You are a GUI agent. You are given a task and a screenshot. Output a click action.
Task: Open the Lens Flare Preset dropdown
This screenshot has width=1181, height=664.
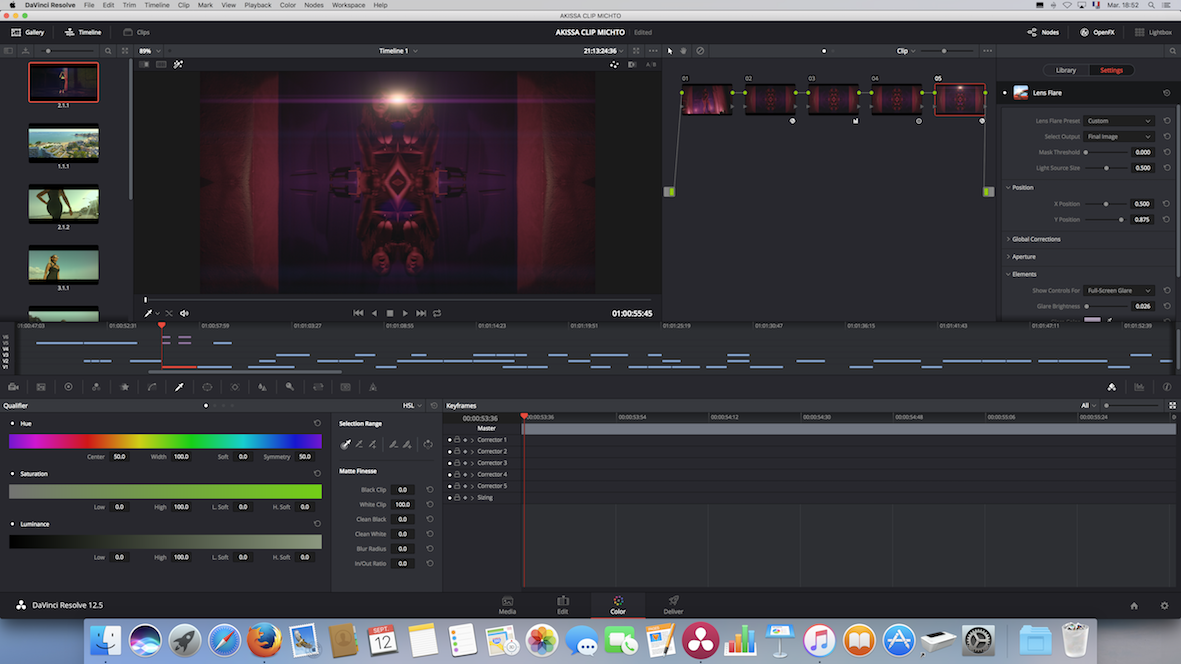pos(1119,121)
